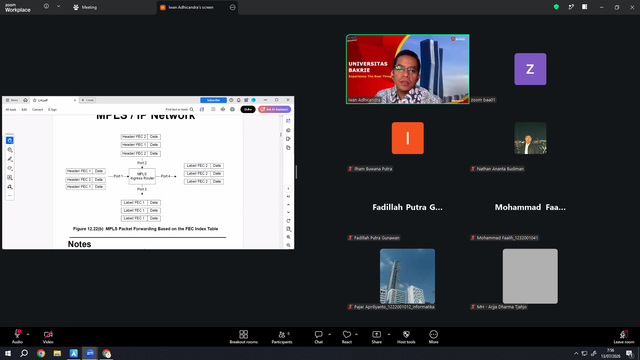
Task: Select MH - Arjia Dharma Tjahjo's gray tile
Action: (x=530, y=276)
